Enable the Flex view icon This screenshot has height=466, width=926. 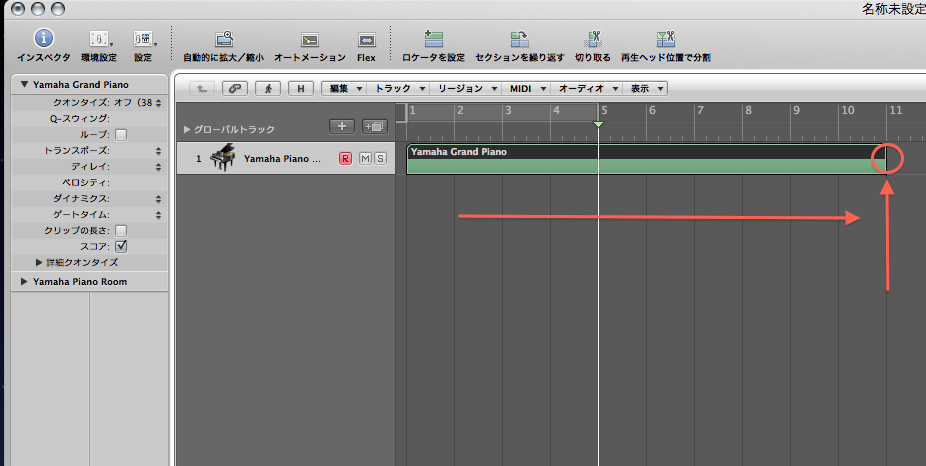[366, 40]
